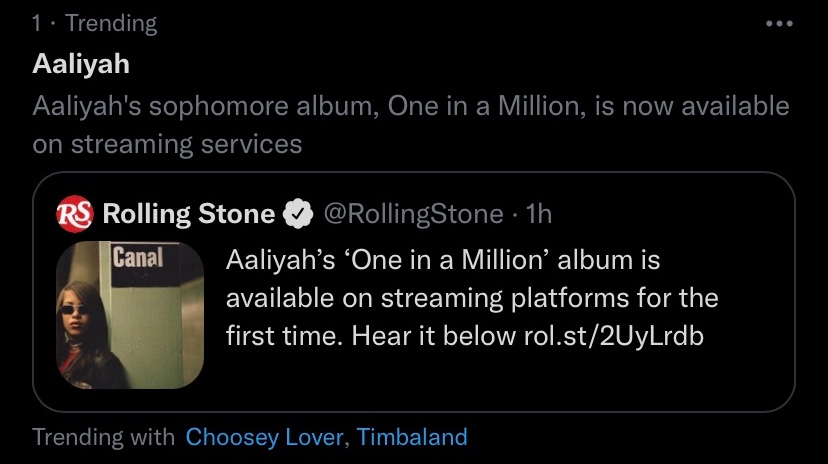Open the Timbaland trending link
This screenshot has width=828, height=464.
[412, 437]
